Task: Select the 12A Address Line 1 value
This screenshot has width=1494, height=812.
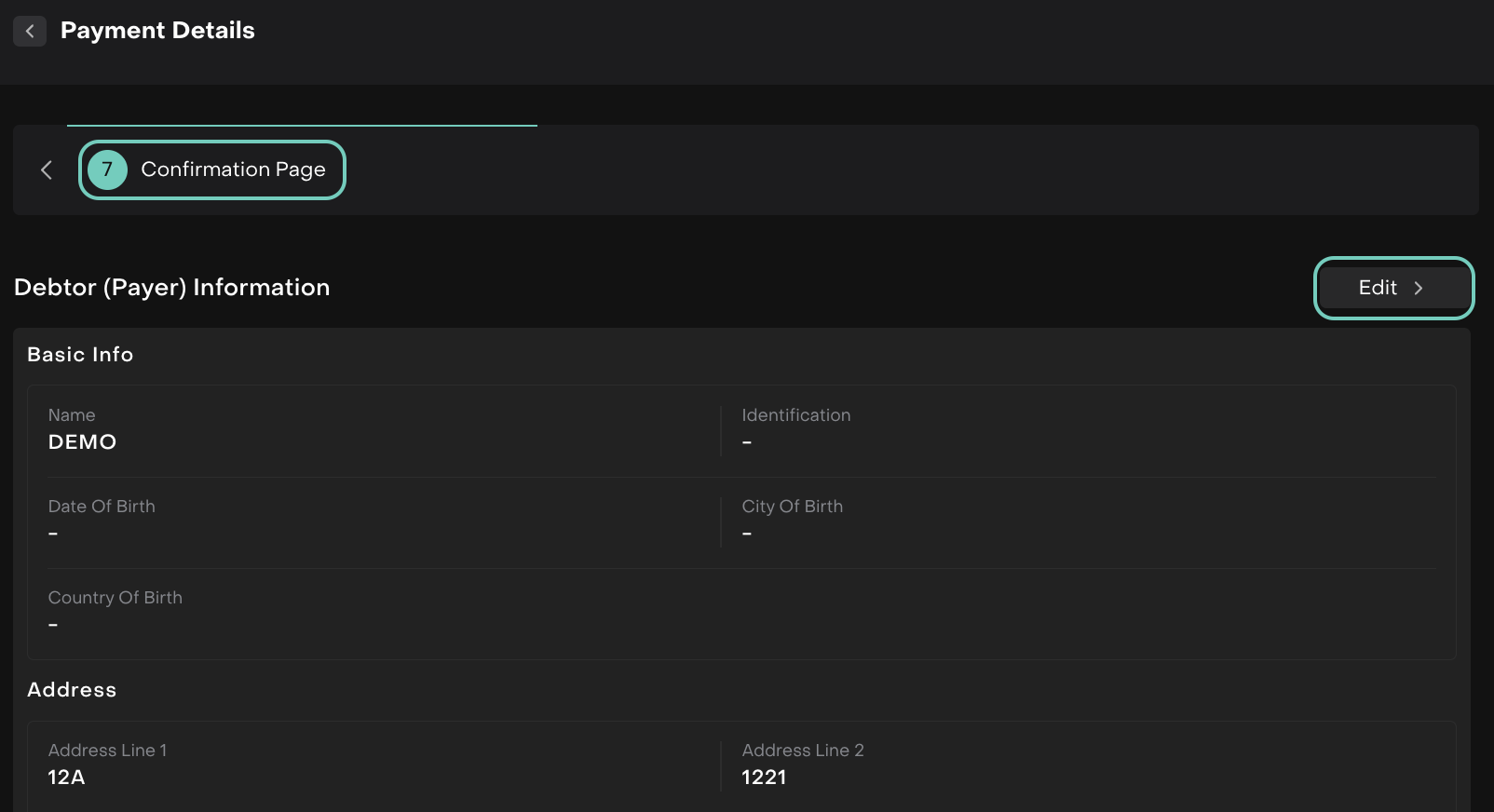Action: click(66, 778)
